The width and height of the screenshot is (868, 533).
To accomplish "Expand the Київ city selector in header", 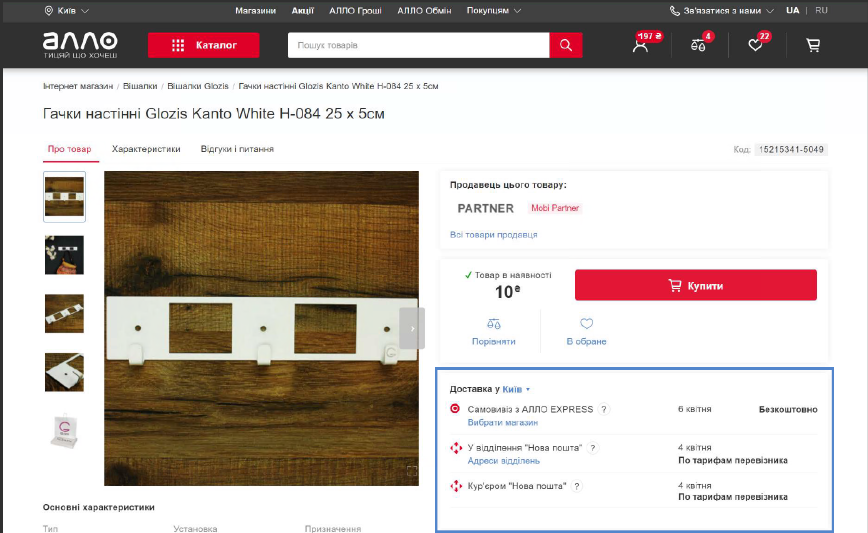I will [66, 10].
